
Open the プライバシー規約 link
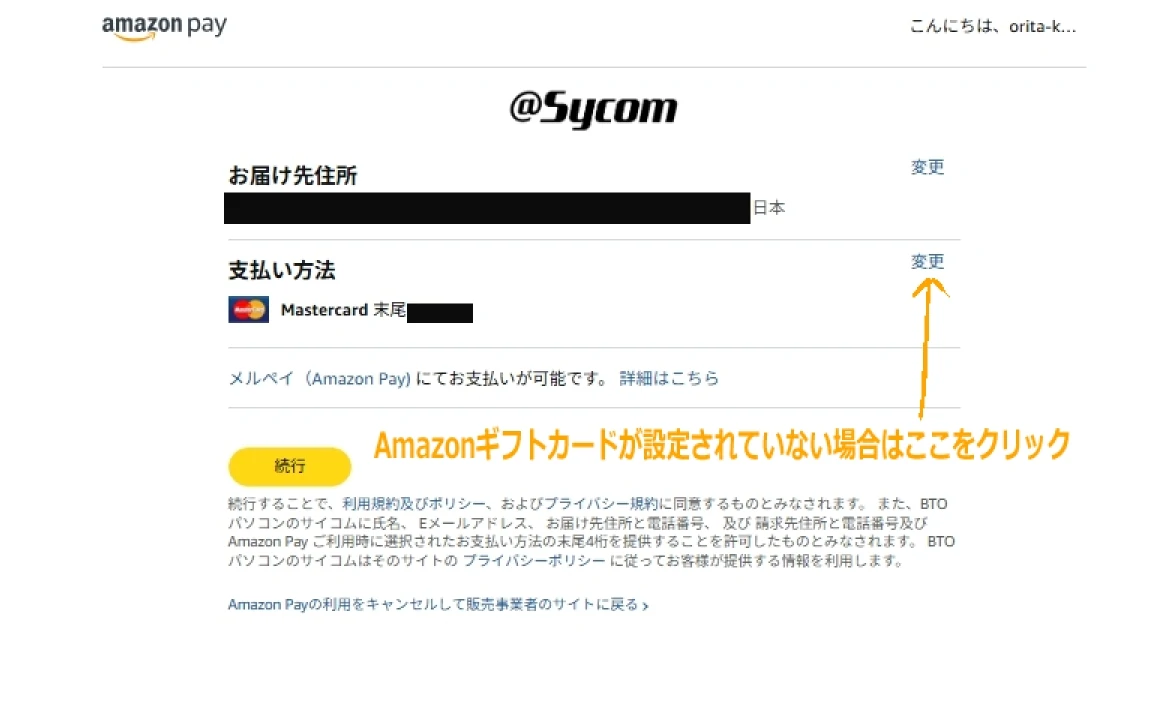(x=601, y=504)
